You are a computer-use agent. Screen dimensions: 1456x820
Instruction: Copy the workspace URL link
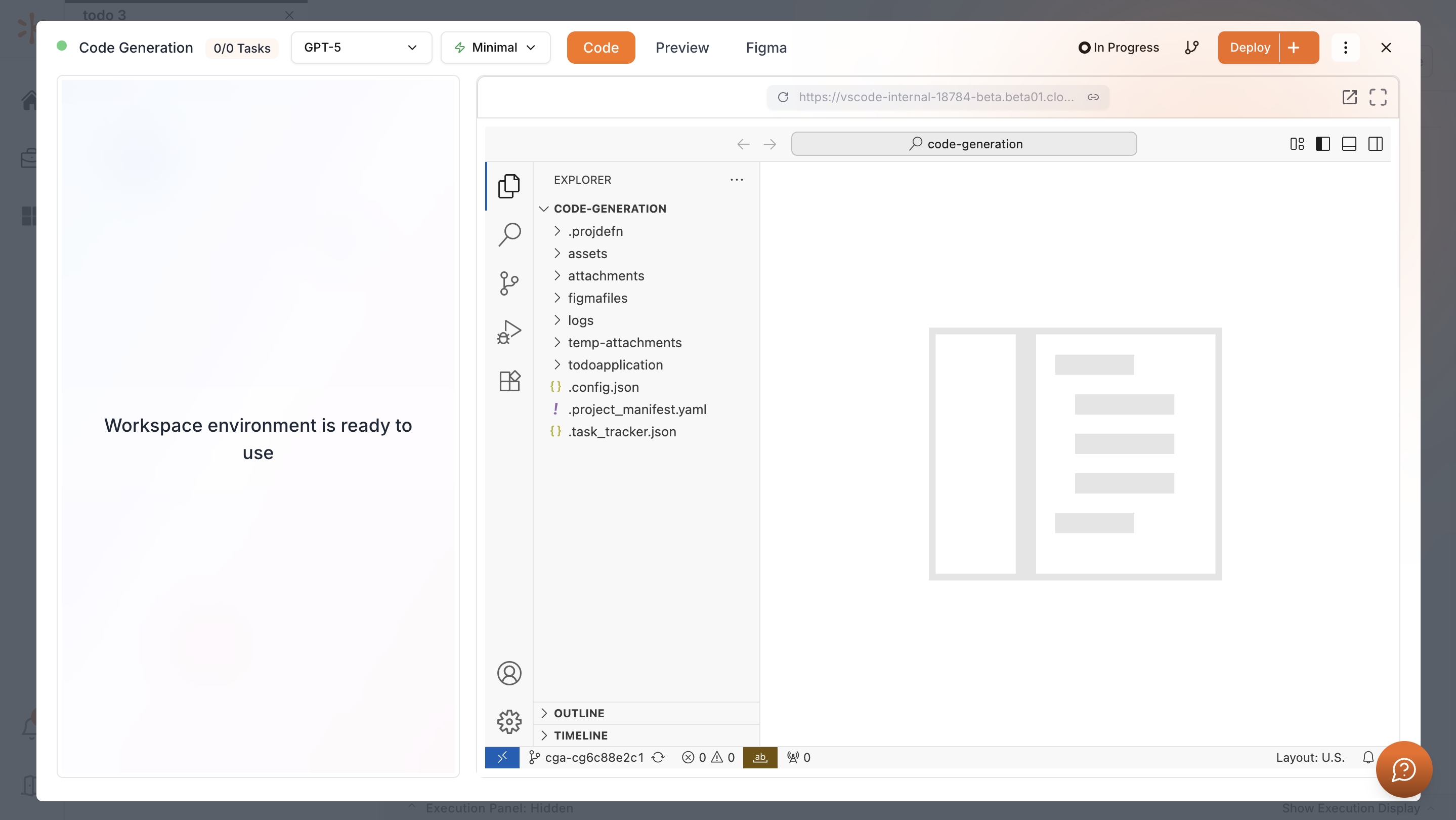coord(1093,97)
